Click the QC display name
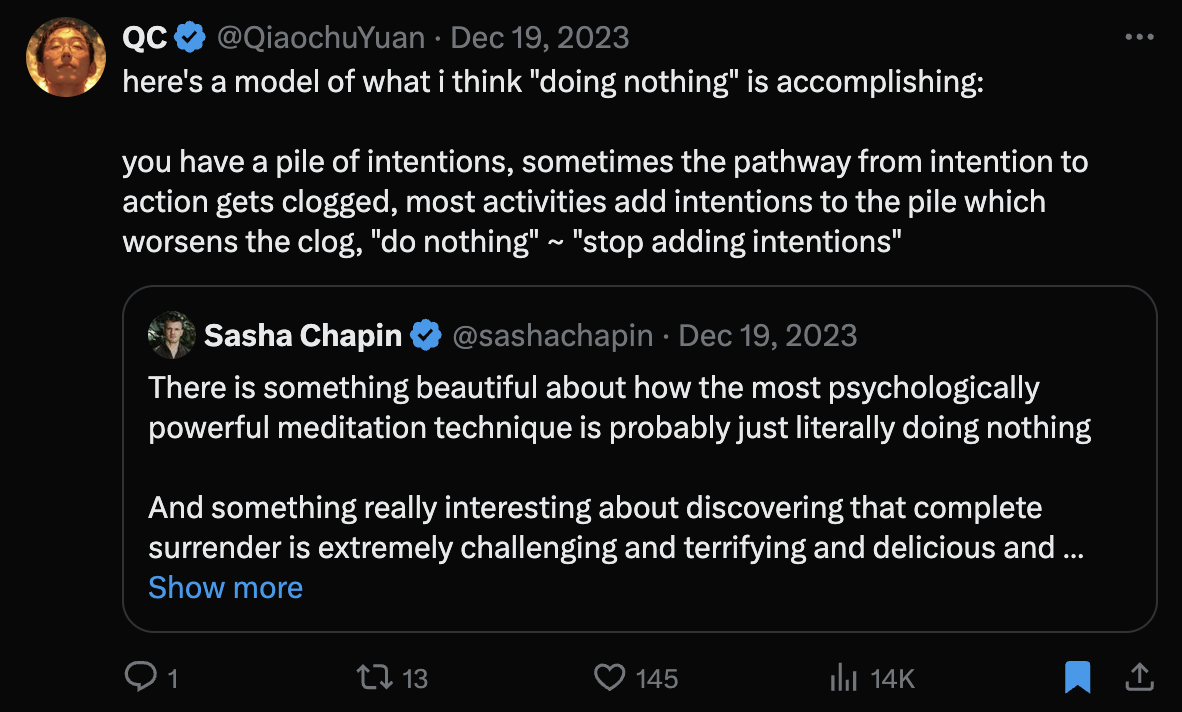This screenshot has width=1182, height=712. pos(144,38)
